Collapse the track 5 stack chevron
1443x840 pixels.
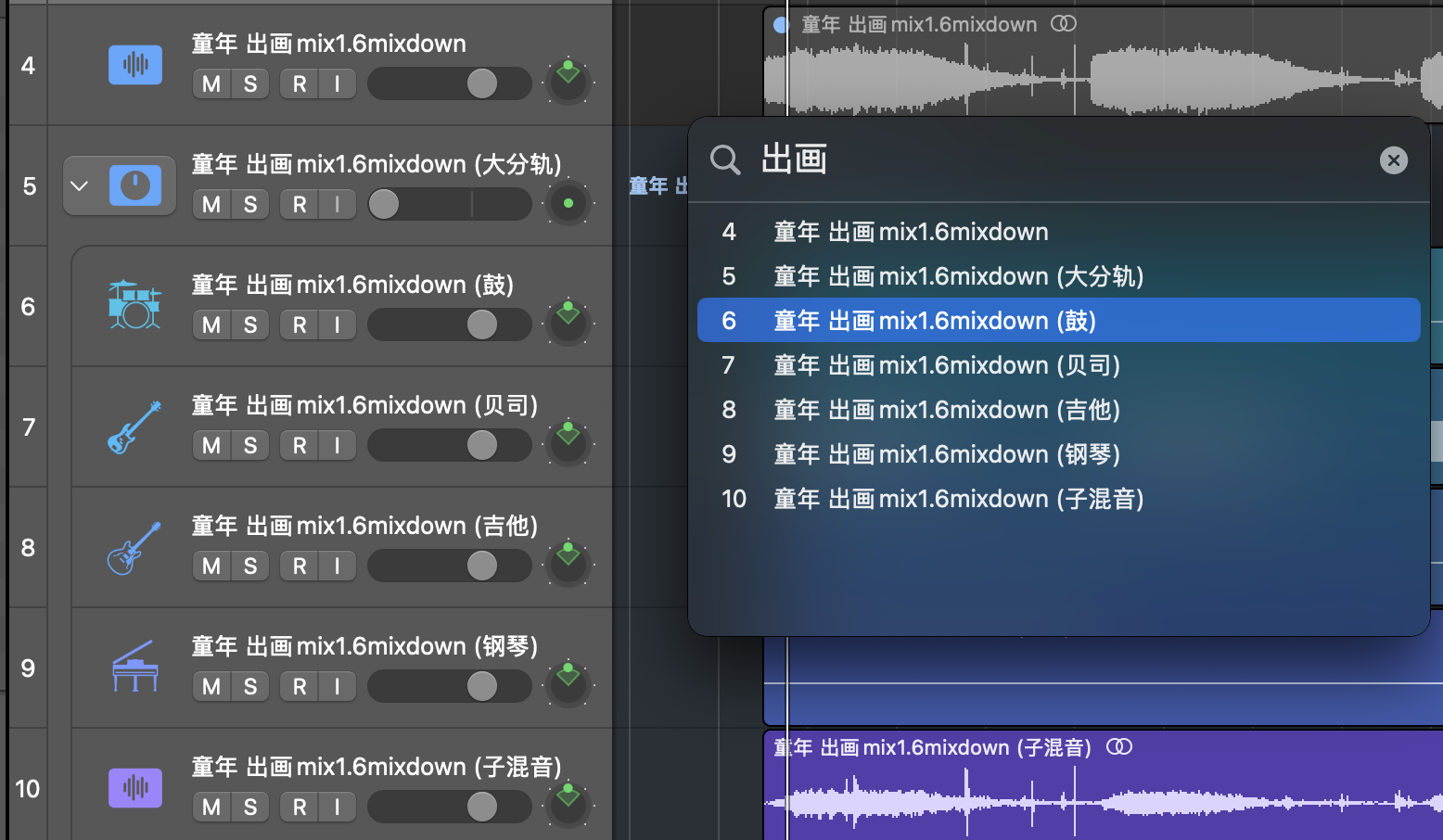coord(80,185)
